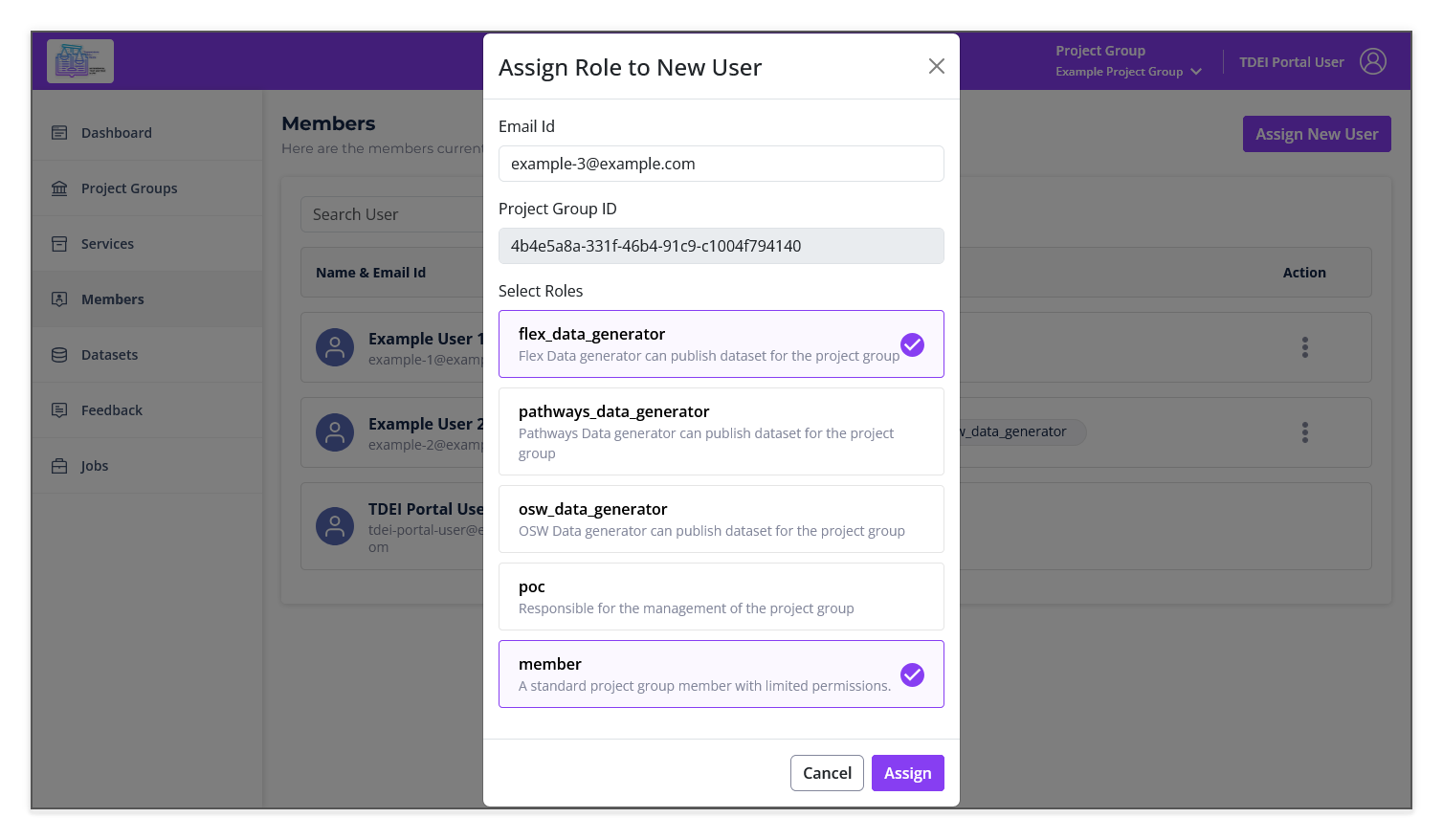Enable the osw_data_generator role
Screen dimensions: 1443x840
[x=721, y=519]
